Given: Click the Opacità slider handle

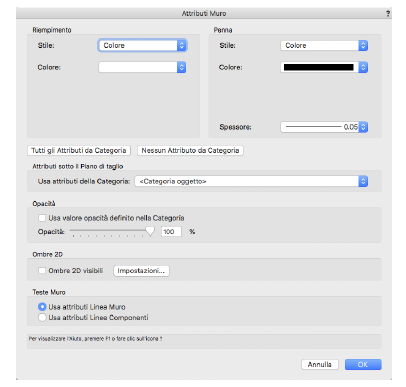Looking at the screenshot, I should [150, 231].
